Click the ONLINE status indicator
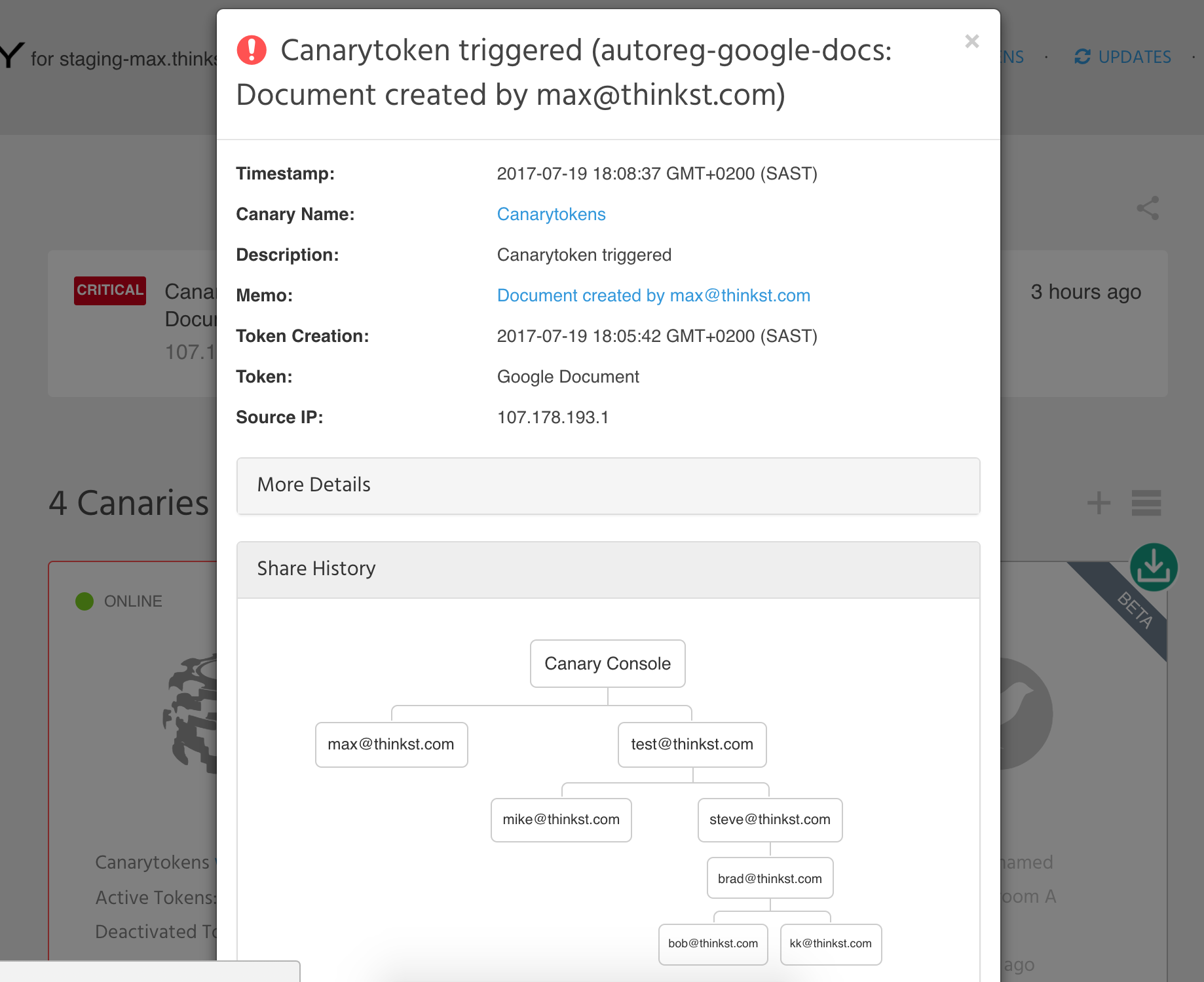Viewport: 1204px width, 982px height. tap(119, 601)
